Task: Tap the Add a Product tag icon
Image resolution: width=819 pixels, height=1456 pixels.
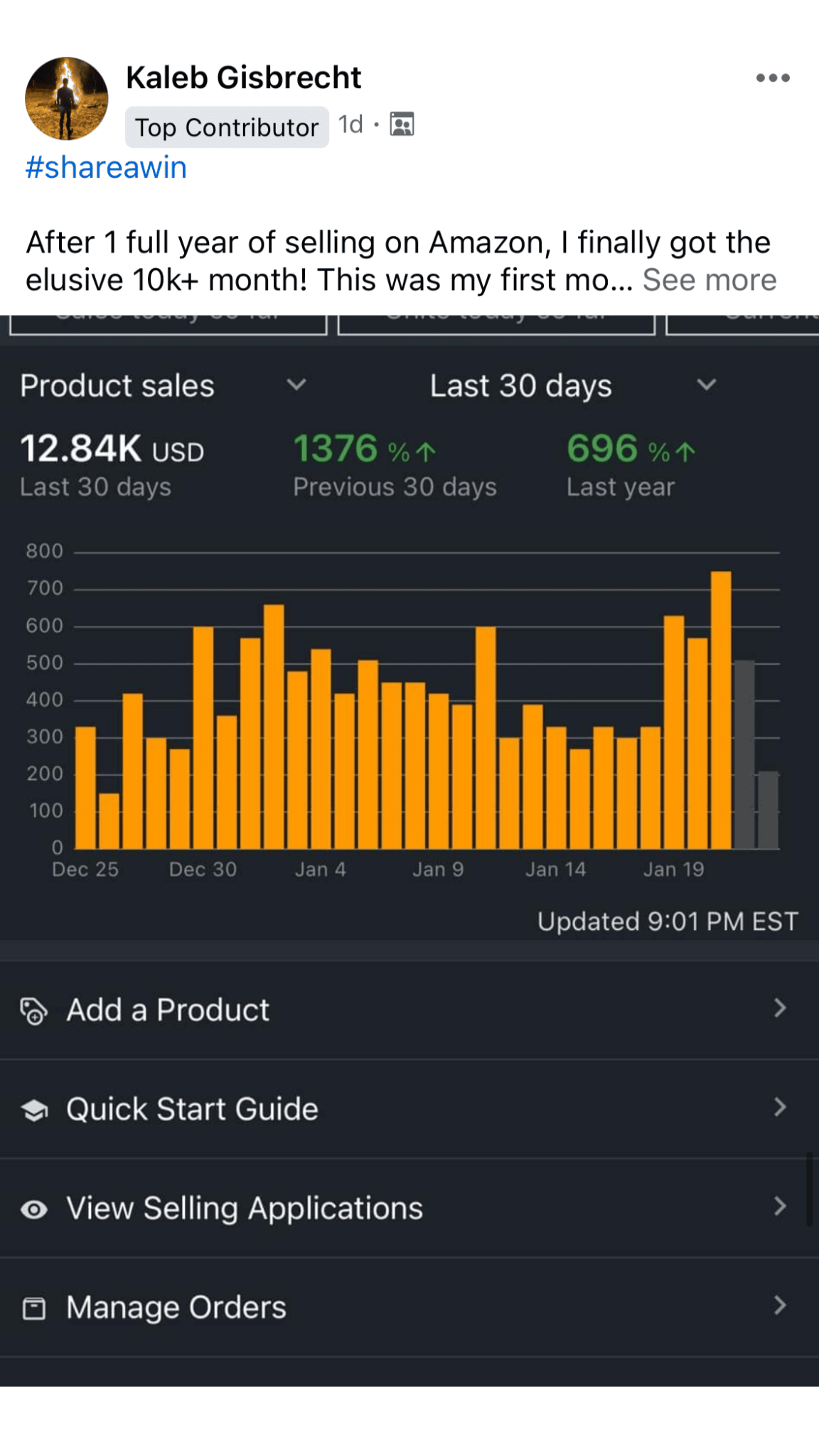Action: (x=33, y=1011)
